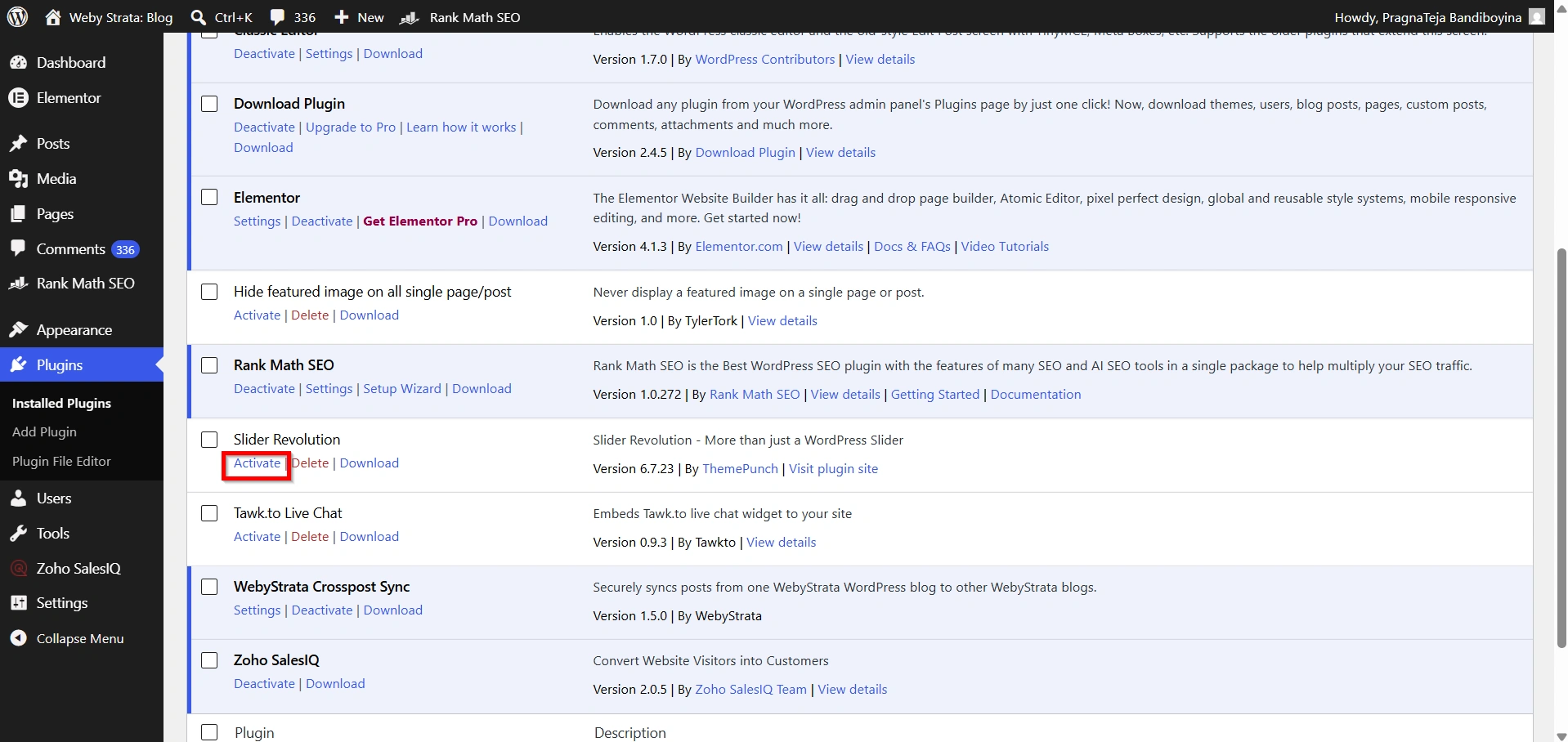Click the Users person icon
The height and width of the screenshot is (742, 1568).
[19, 498]
